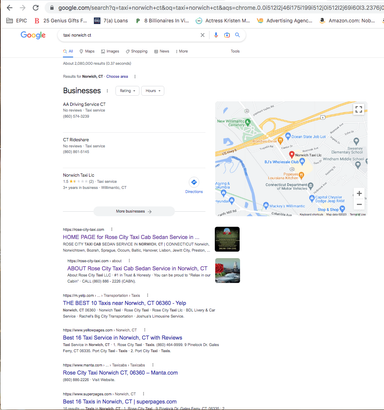384x410 pixels.
Task: Click the Stop & Shop map marker
Action: [342, 209]
